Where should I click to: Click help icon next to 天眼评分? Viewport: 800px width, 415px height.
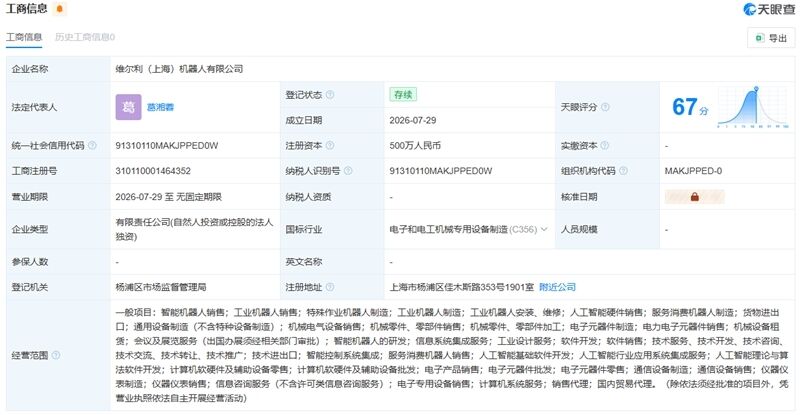tap(605, 107)
